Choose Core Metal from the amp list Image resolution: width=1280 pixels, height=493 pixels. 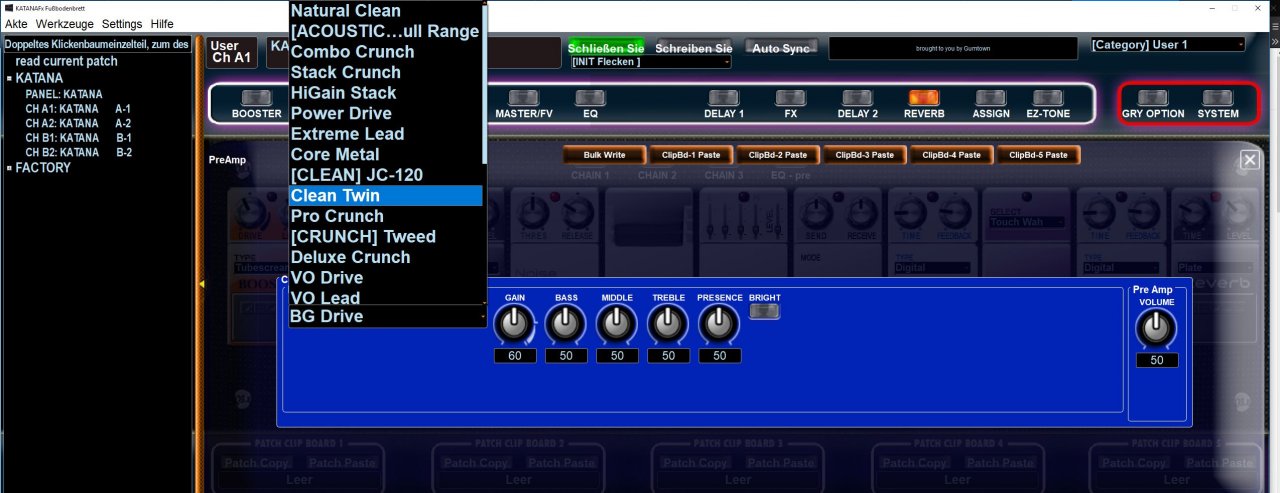[385, 154]
